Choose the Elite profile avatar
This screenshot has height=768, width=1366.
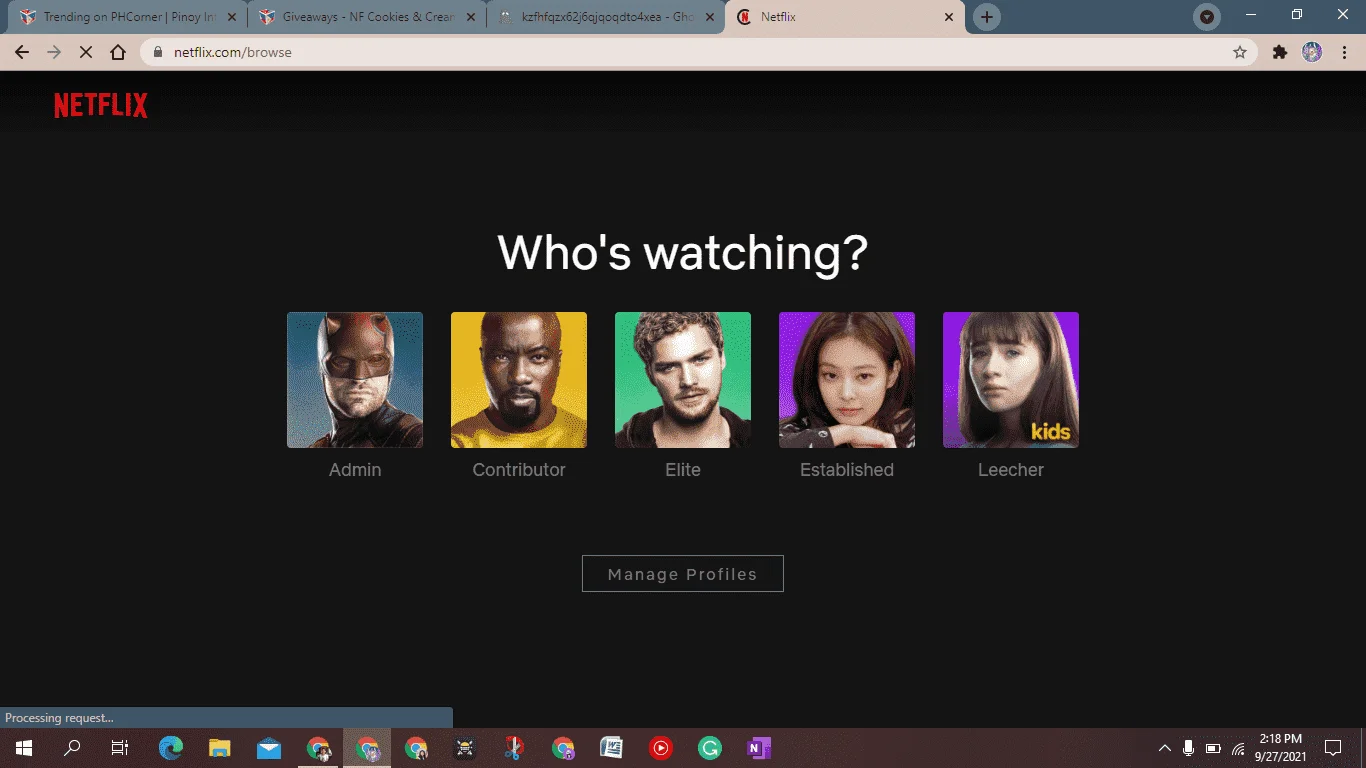pos(683,380)
